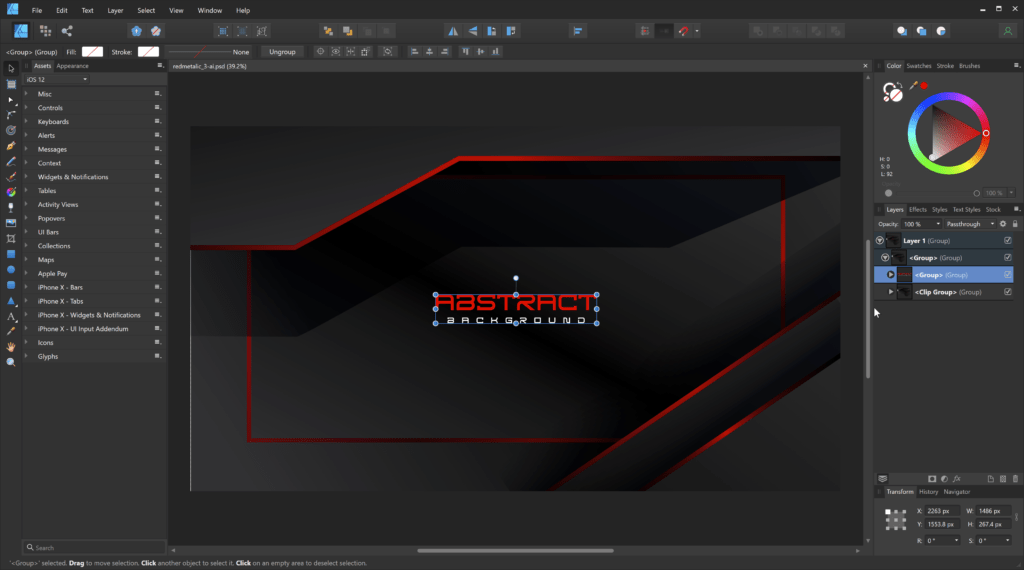Open the iOS 12 assets dropdown

click(56, 80)
